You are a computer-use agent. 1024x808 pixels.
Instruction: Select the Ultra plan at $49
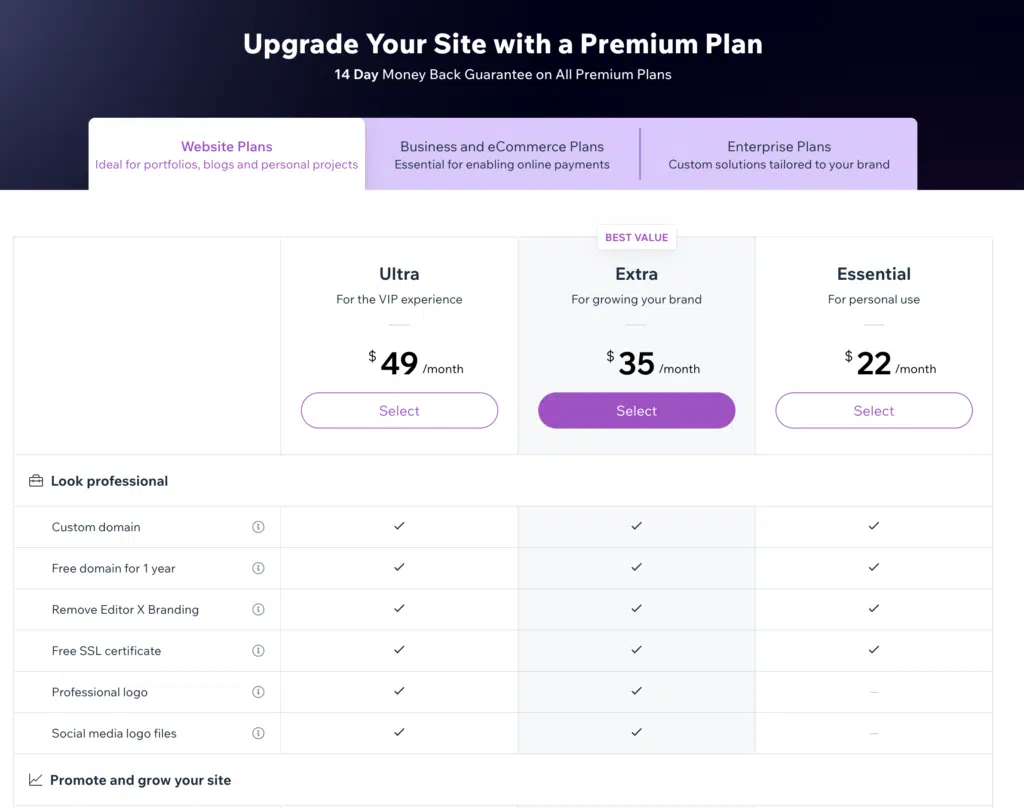click(399, 410)
